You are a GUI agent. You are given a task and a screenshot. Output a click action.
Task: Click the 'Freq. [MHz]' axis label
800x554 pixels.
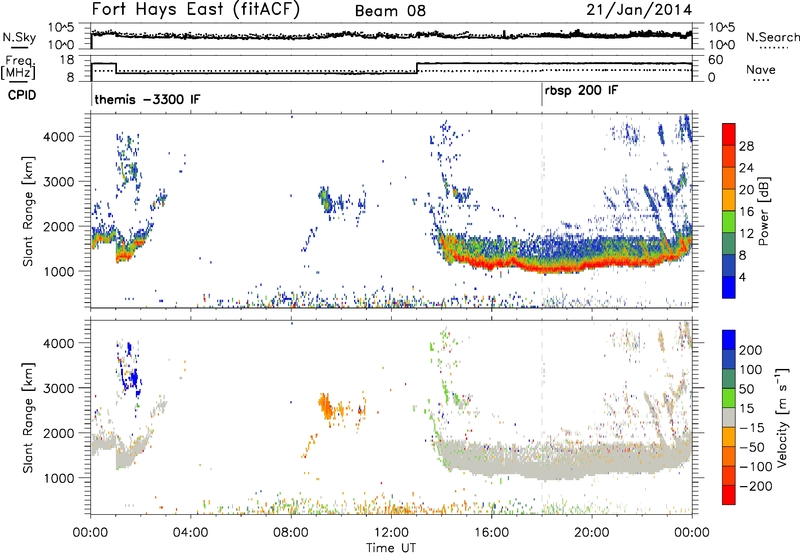point(19,68)
